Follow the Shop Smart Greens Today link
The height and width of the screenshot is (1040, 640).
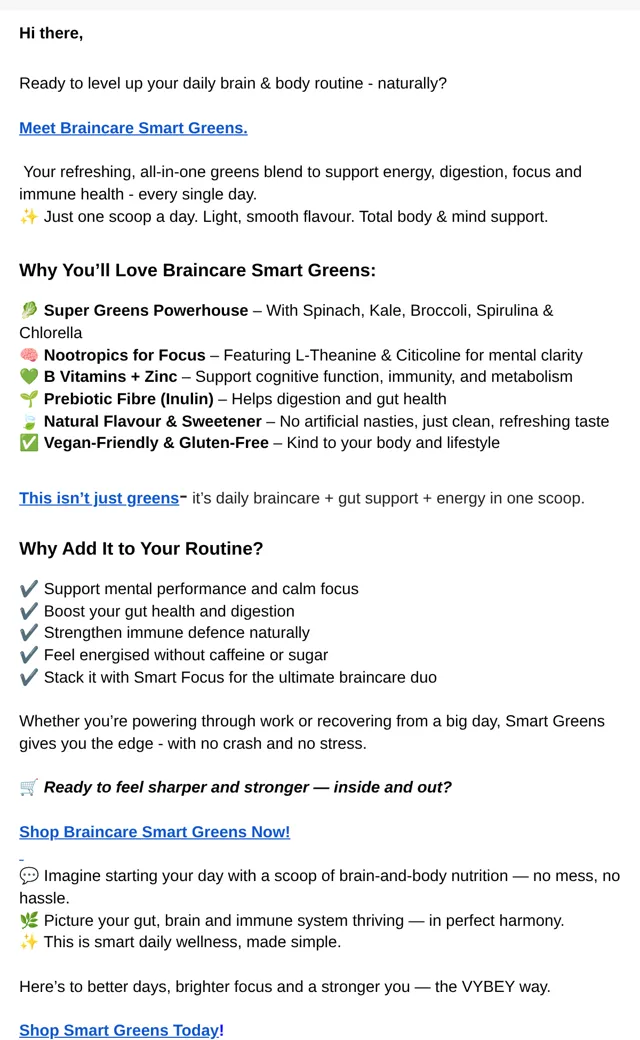point(119,1030)
